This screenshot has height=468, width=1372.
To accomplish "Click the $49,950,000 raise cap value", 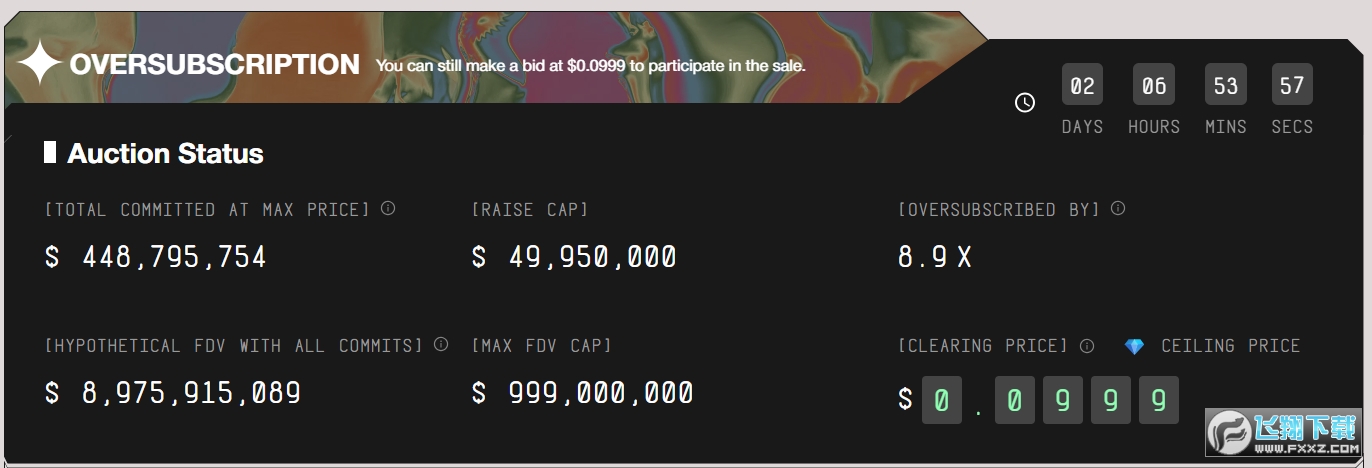I will (x=574, y=258).
